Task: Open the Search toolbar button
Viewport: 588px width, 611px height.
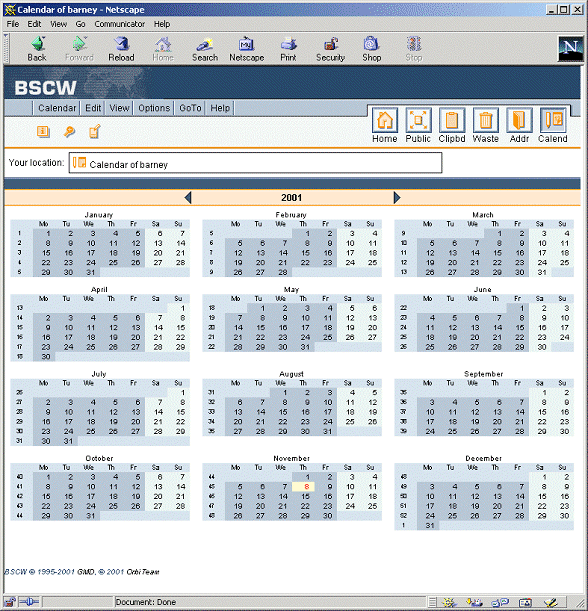Action: pos(205,49)
